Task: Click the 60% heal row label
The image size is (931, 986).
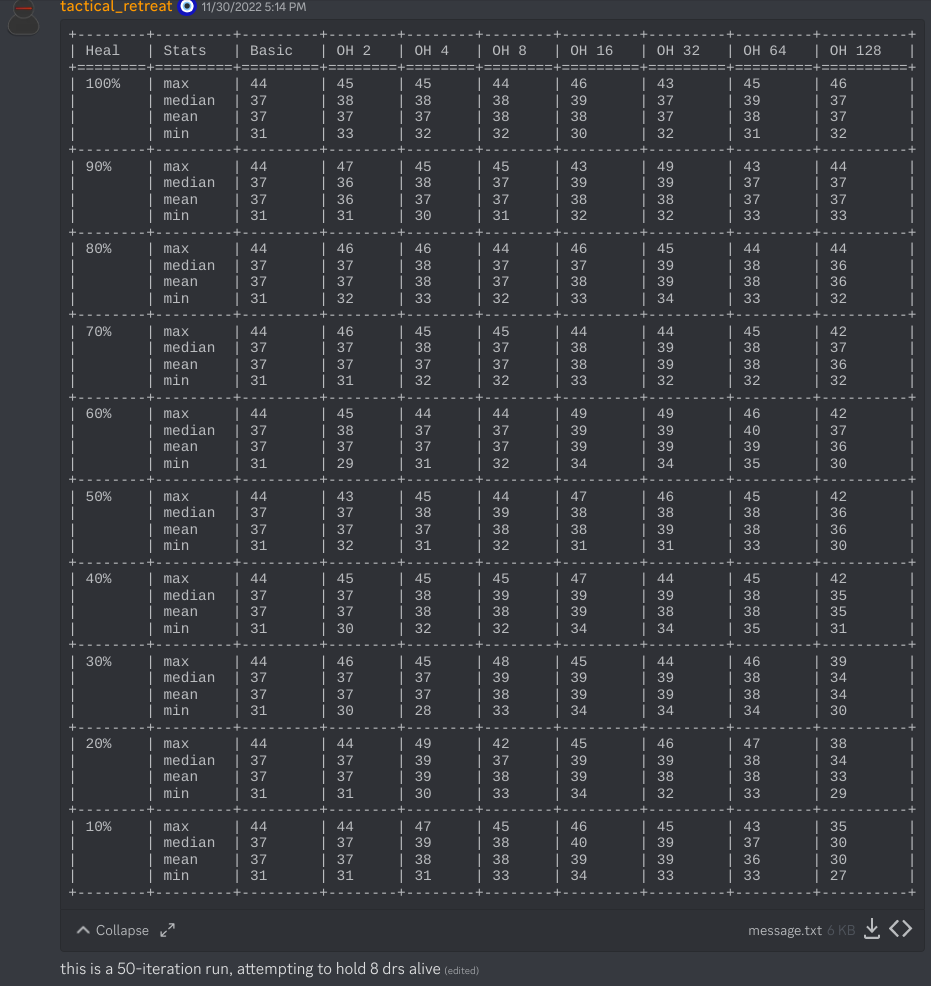Action: [x=98, y=414]
